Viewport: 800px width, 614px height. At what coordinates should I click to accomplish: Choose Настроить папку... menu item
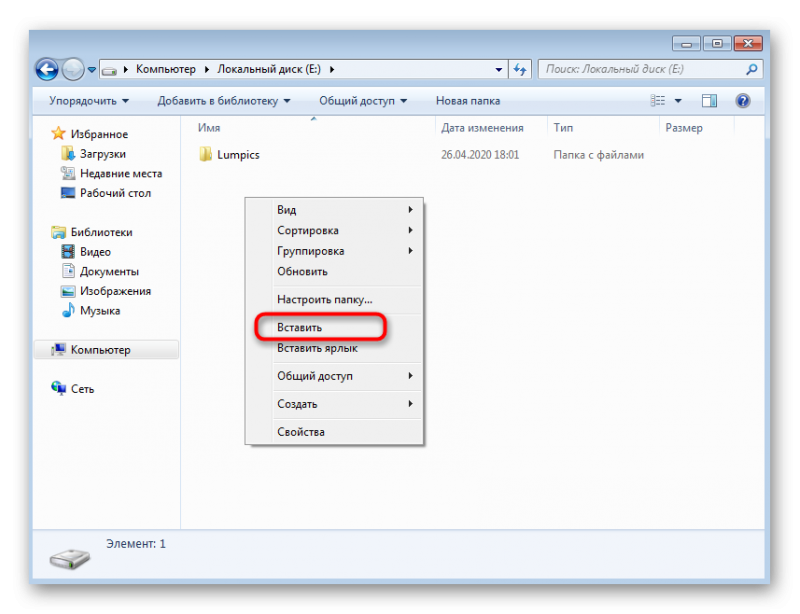335,300
